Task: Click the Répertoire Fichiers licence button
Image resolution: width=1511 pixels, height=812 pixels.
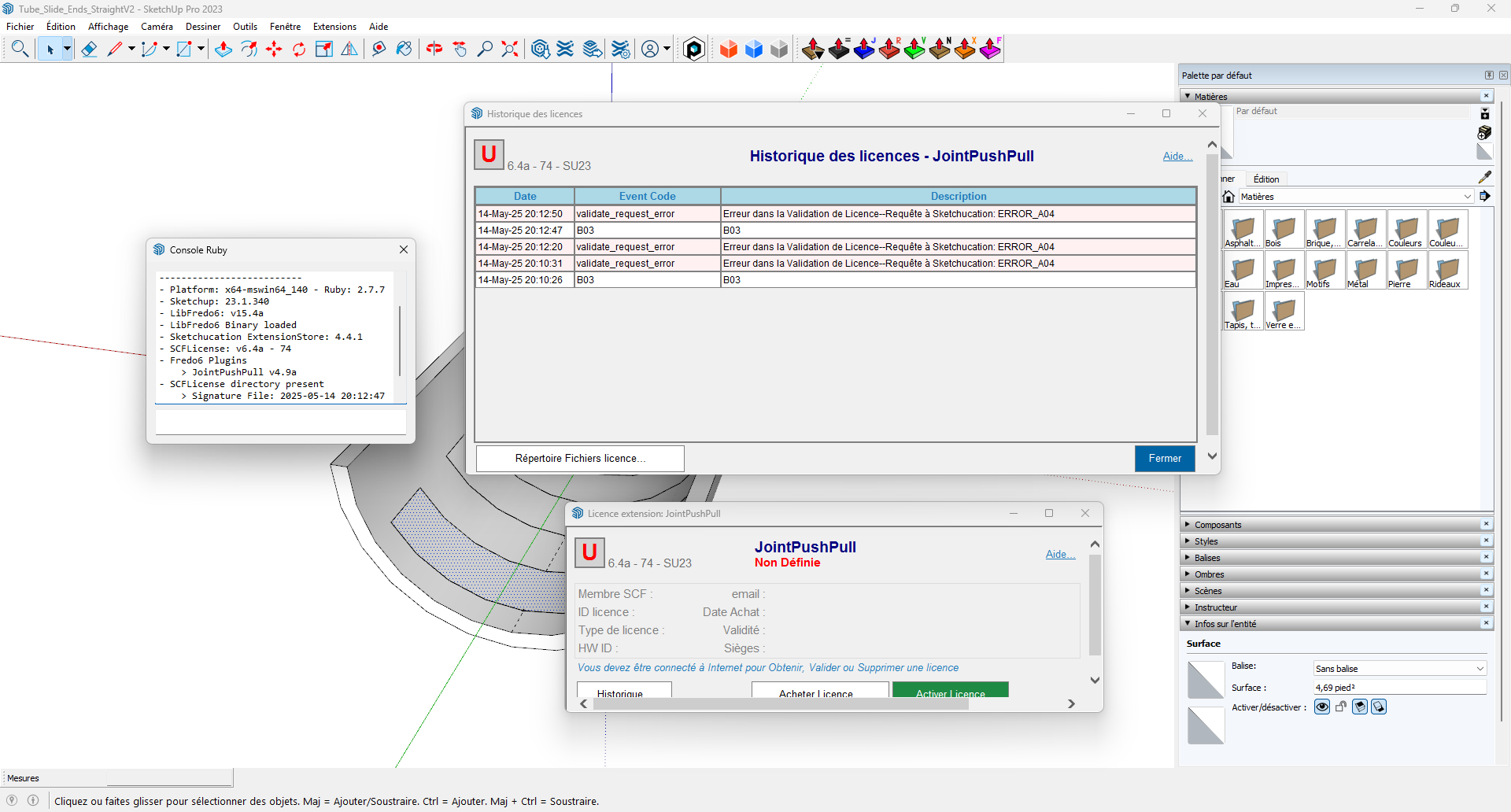Action: [580, 459]
